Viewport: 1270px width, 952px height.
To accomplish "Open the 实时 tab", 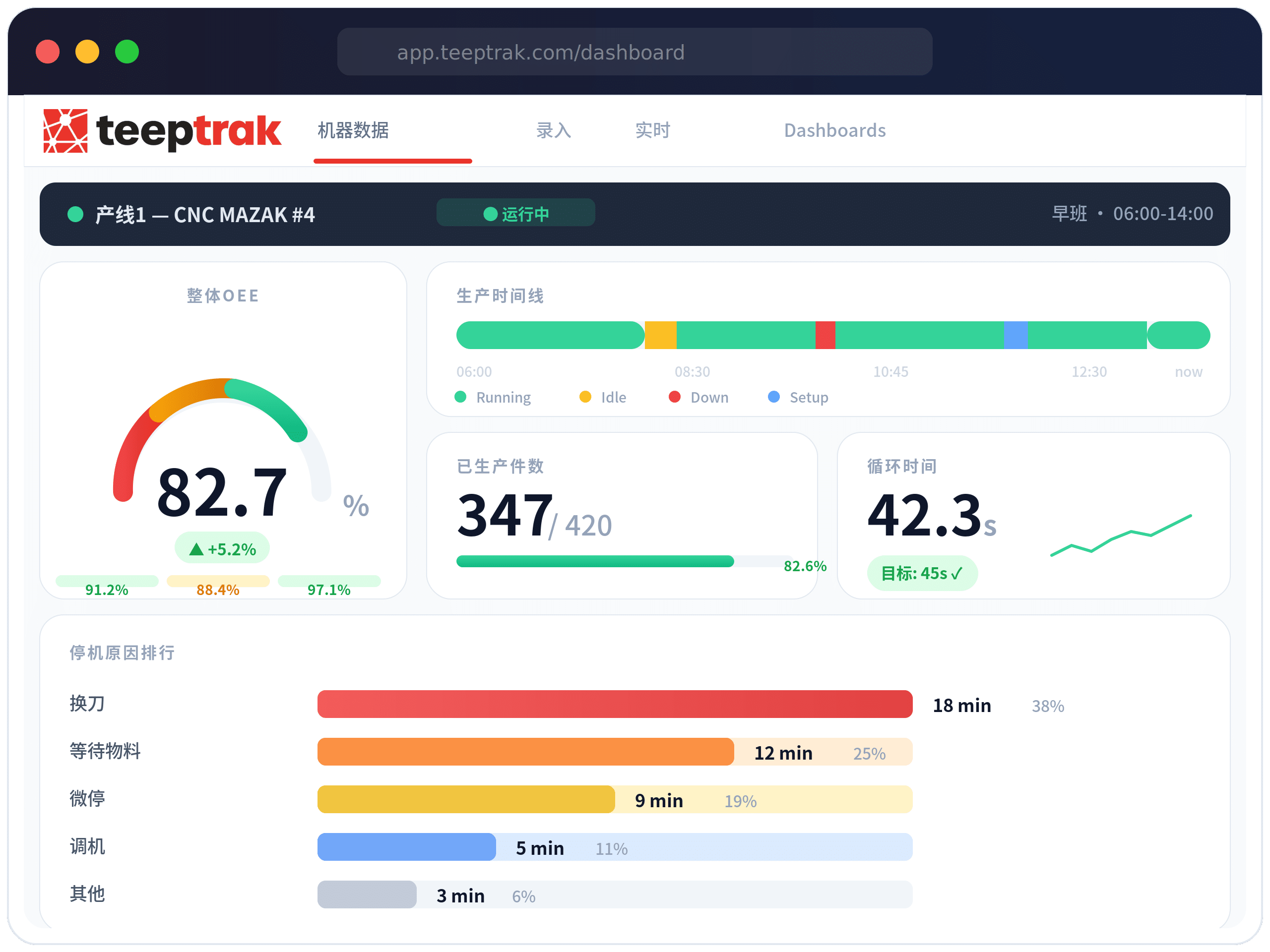I will pyautogui.click(x=652, y=131).
